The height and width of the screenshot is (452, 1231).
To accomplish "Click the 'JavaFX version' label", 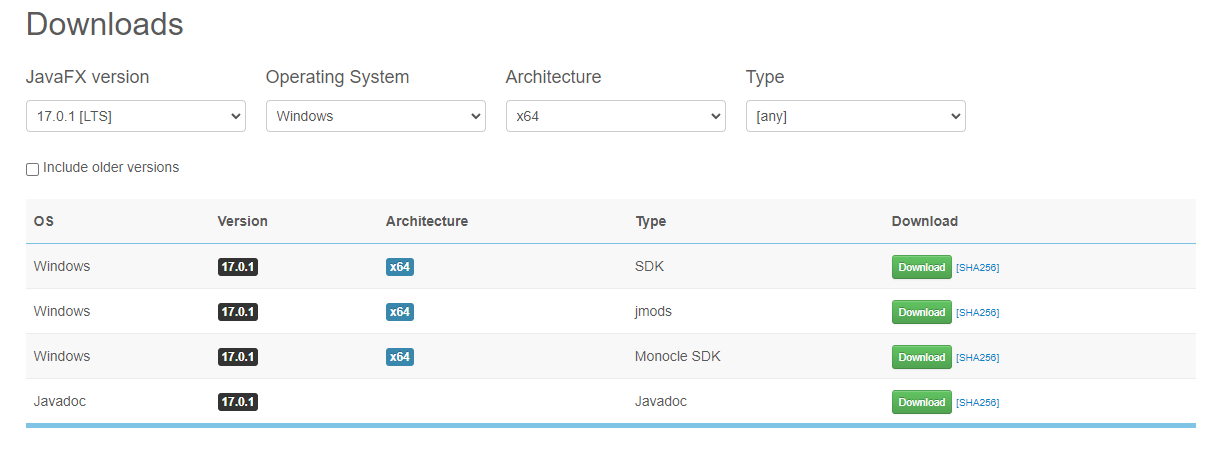I will point(88,77).
